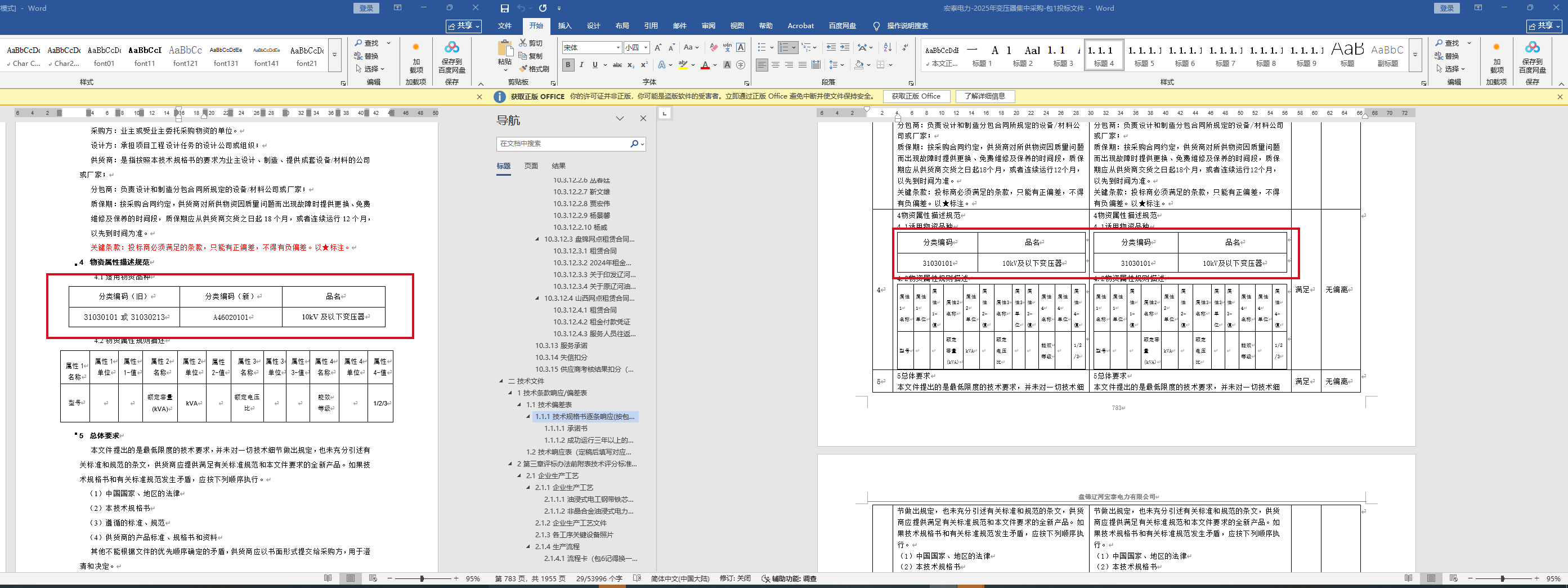Open 加载项 add-ins in the right Word window
Viewport: 1568px width, 588px height.
[x=1496, y=57]
